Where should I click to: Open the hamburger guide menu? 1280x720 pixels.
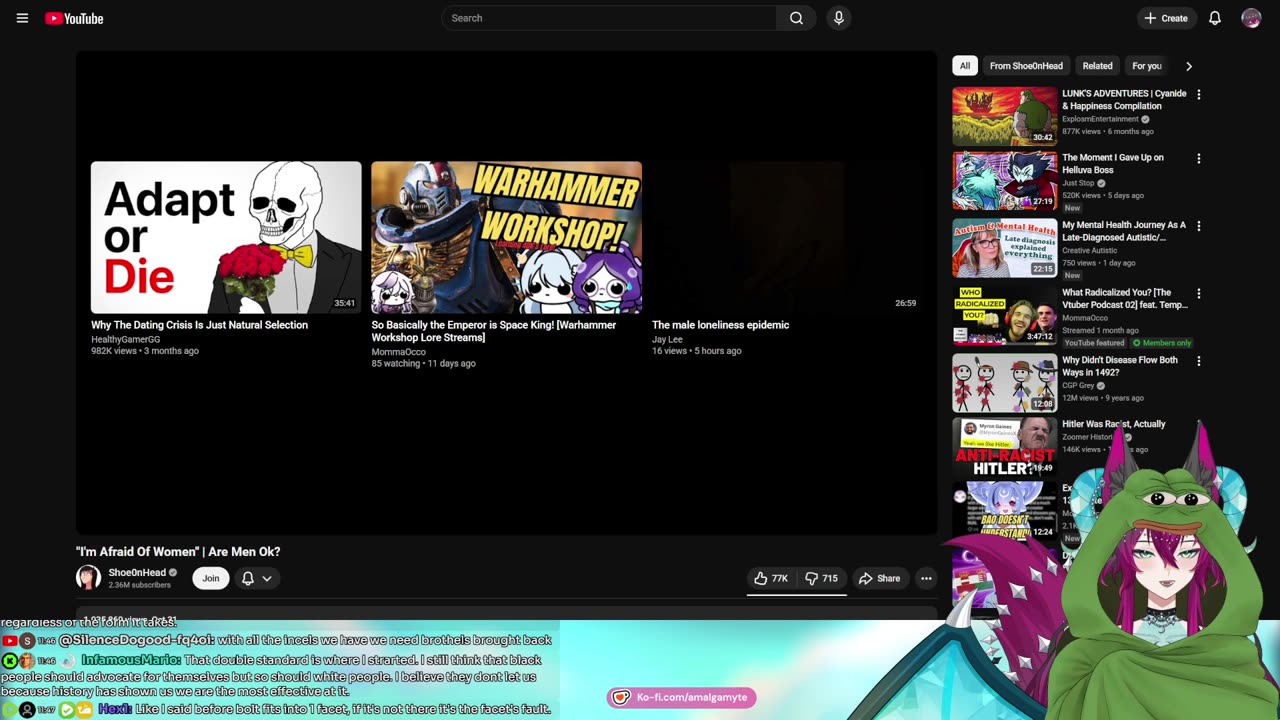(22, 18)
